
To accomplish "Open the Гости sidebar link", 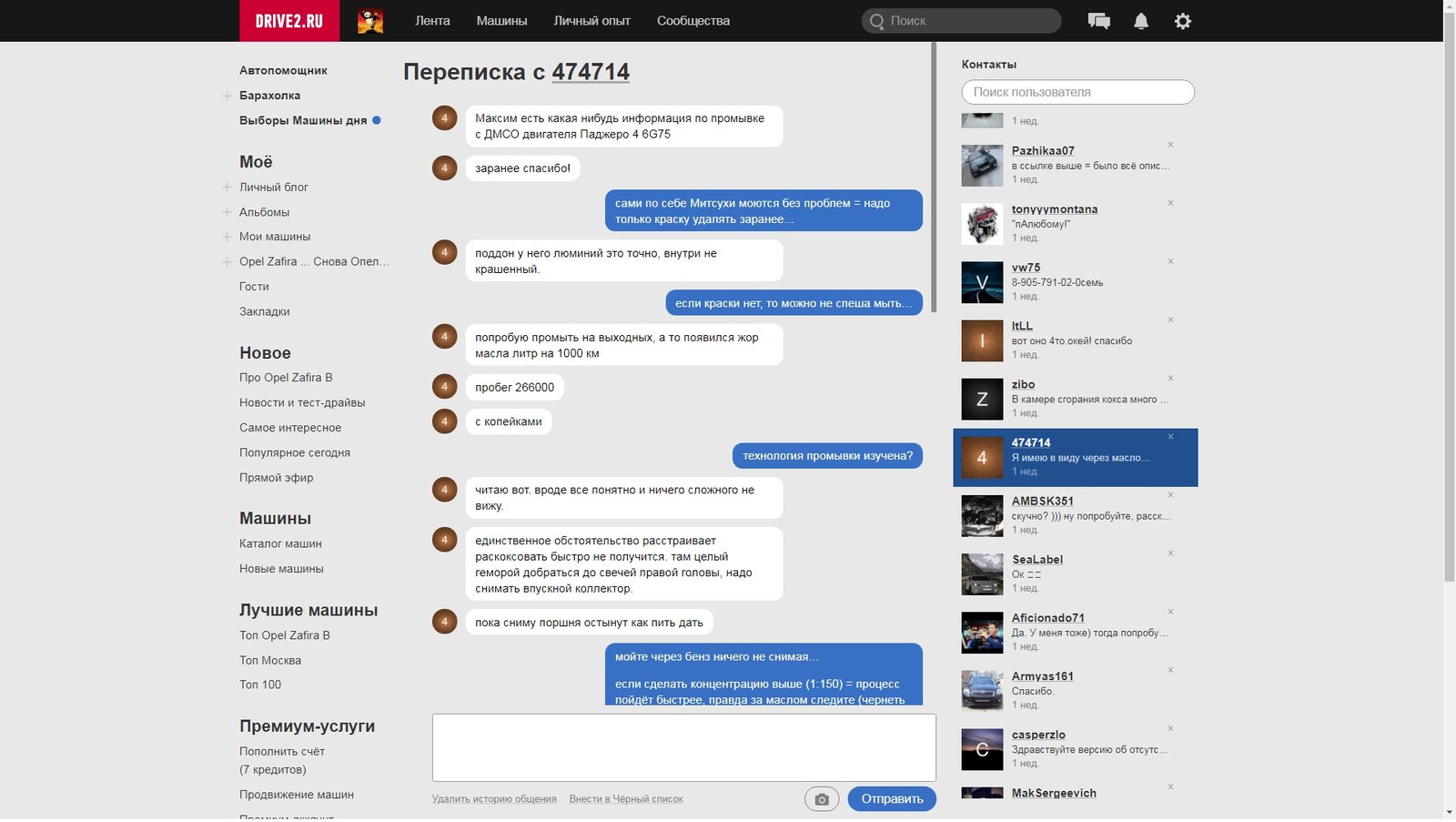I will pyautogui.click(x=254, y=287).
